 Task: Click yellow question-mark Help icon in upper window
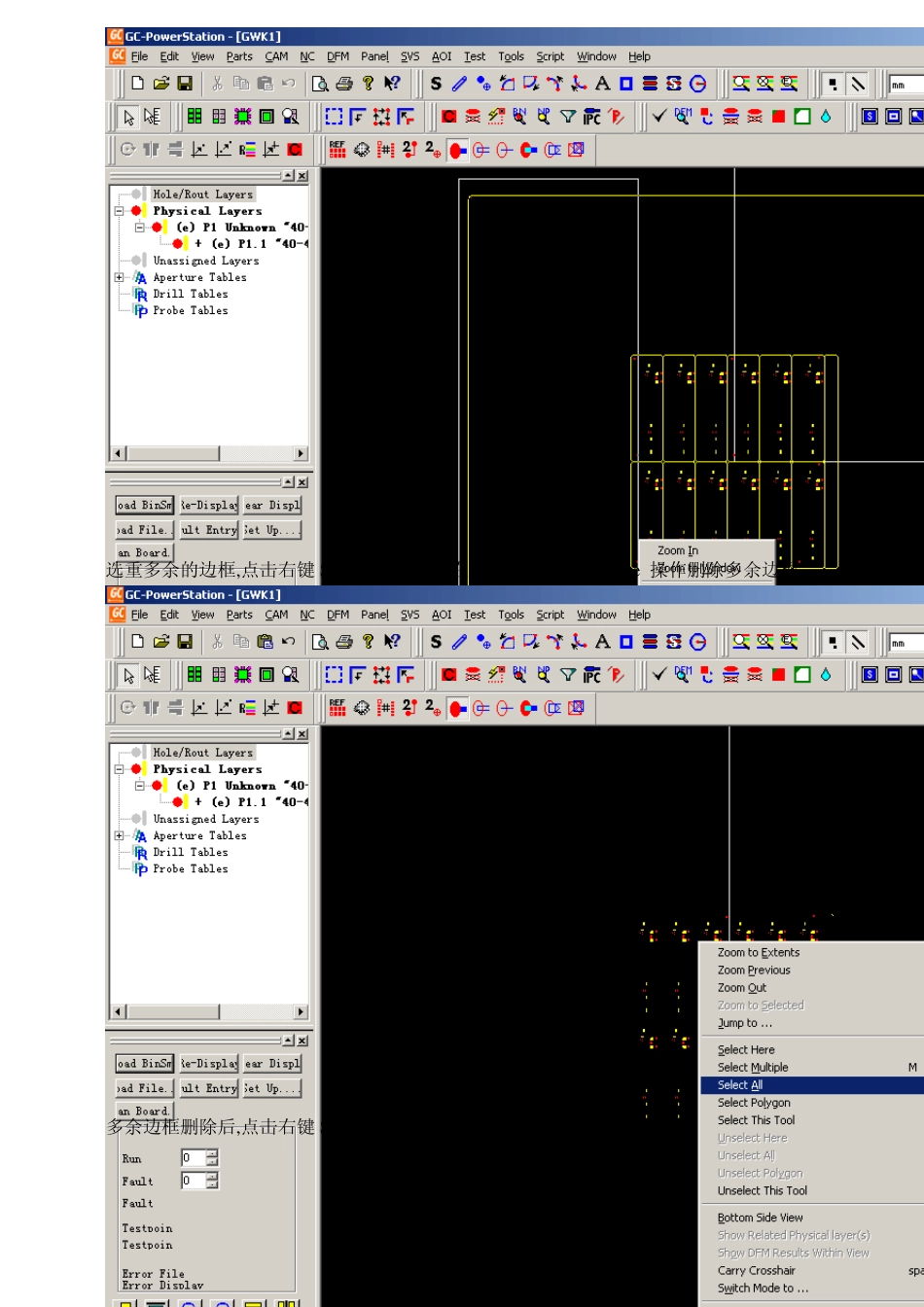coord(368,84)
